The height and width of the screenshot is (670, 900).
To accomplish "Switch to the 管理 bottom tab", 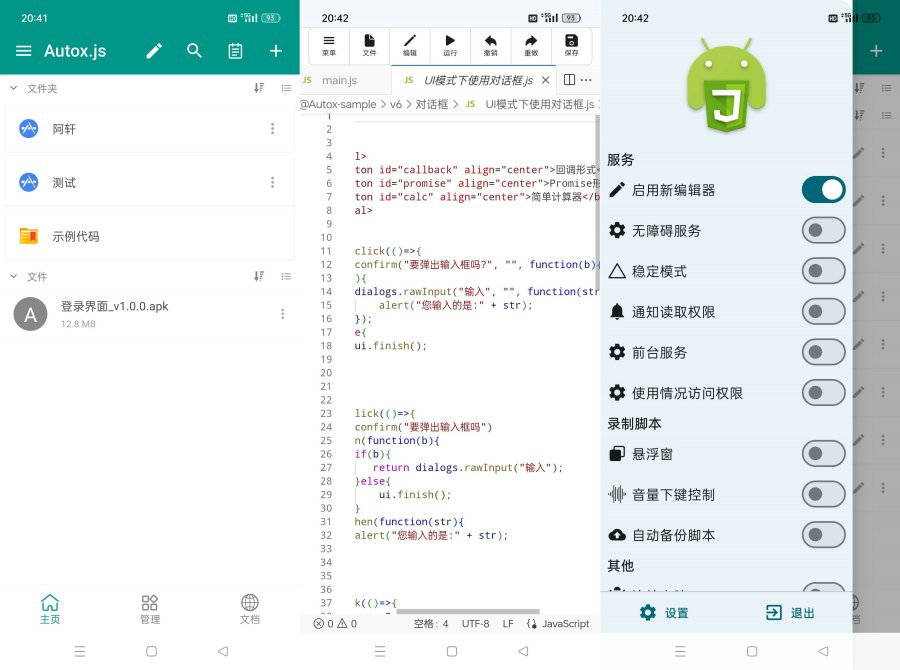I will tap(150, 609).
